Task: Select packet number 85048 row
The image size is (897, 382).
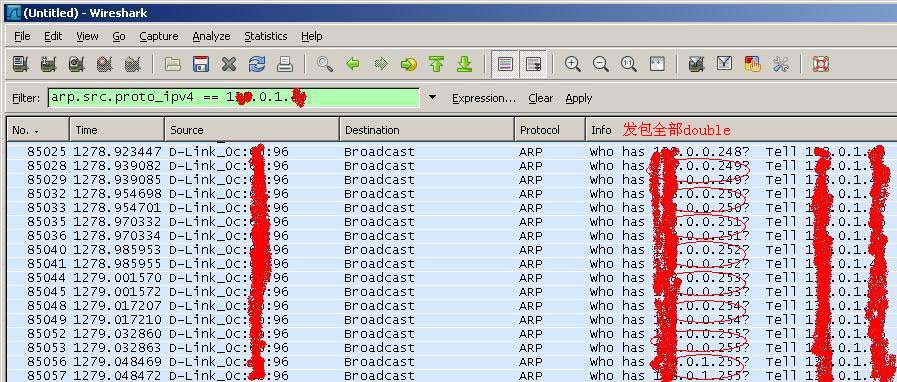Action: pyautogui.click(x=452, y=306)
